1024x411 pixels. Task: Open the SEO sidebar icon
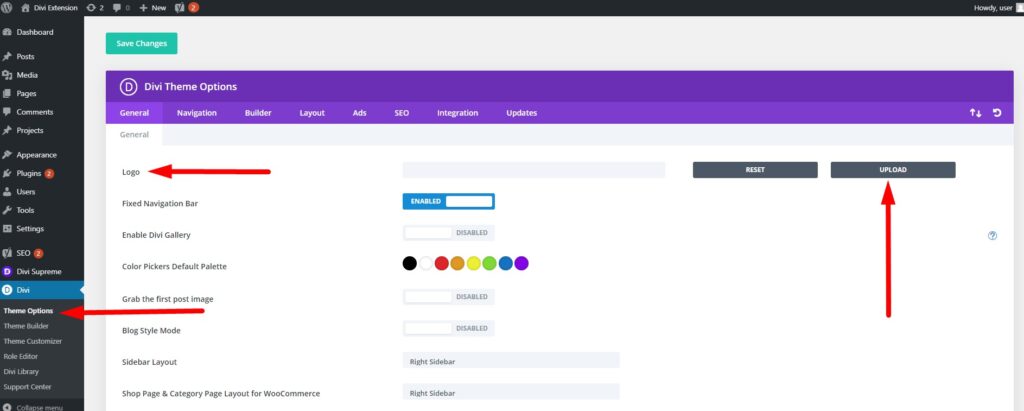click(7, 253)
